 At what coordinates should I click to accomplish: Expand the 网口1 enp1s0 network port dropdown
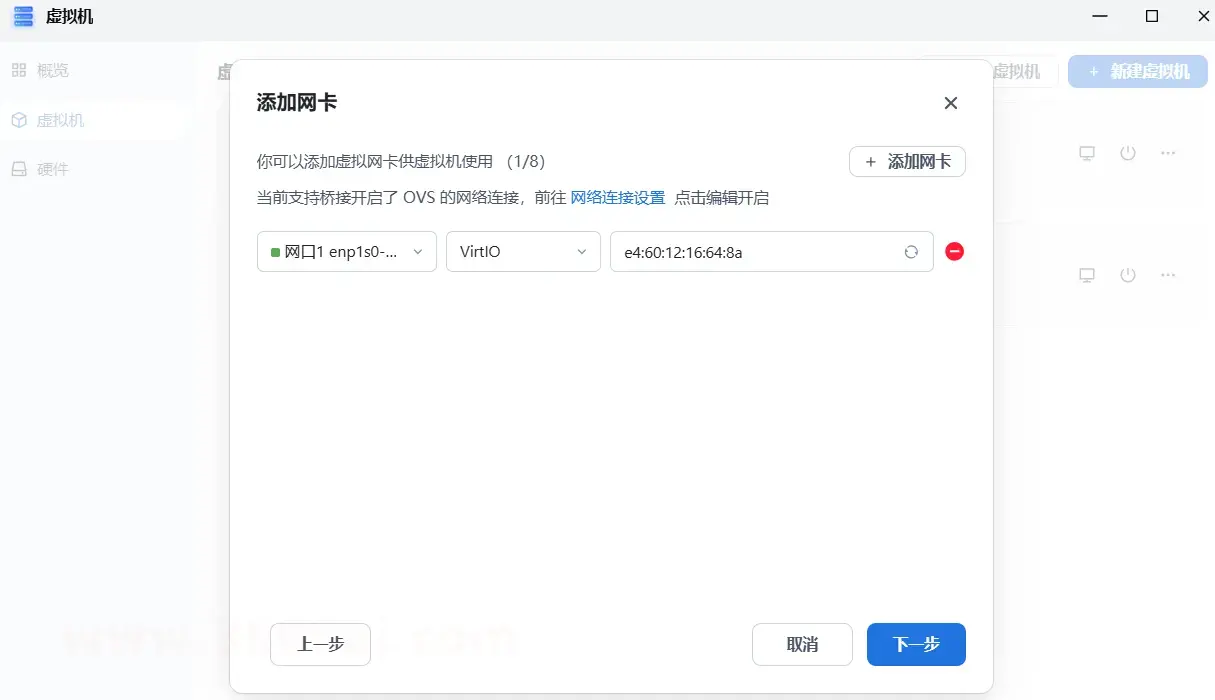point(346,252)
